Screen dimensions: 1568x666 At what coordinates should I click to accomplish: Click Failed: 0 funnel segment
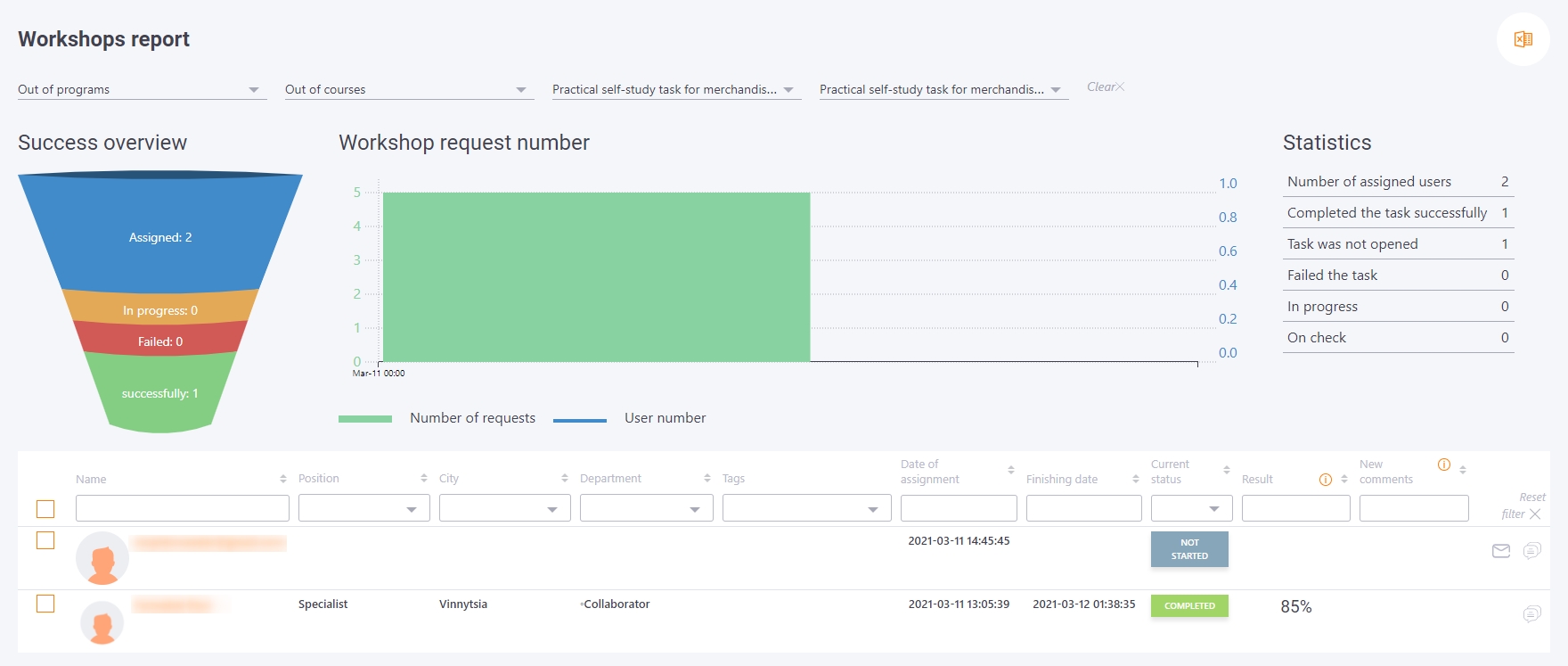[160, 339]
